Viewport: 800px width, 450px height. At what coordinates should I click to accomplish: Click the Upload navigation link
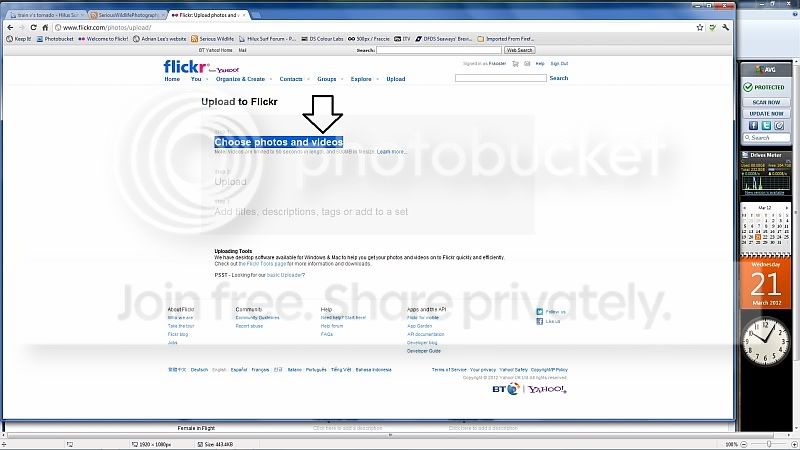(395, 79)
